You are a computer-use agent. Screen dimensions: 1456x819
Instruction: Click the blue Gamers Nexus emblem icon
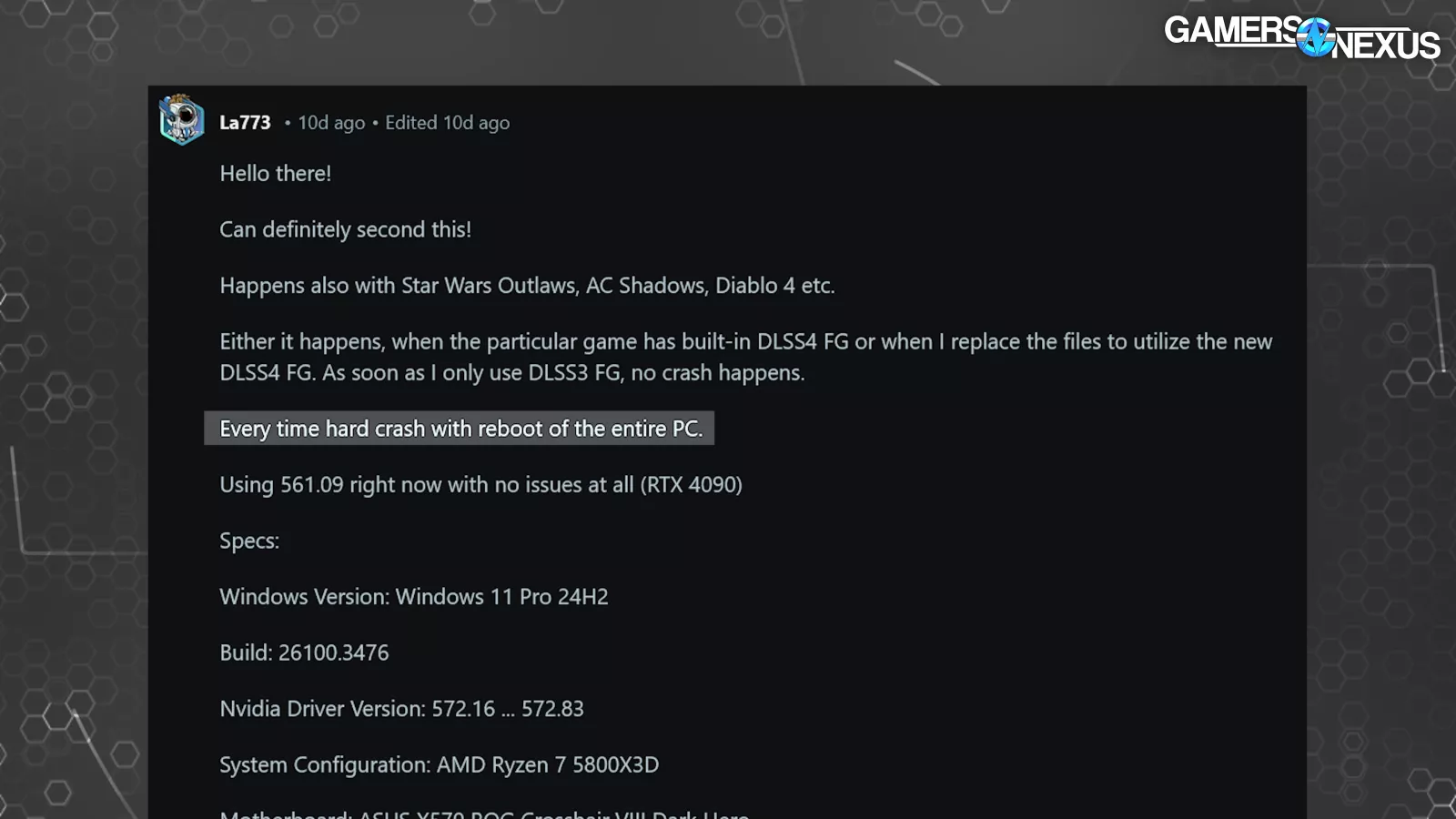[1315, 37]
